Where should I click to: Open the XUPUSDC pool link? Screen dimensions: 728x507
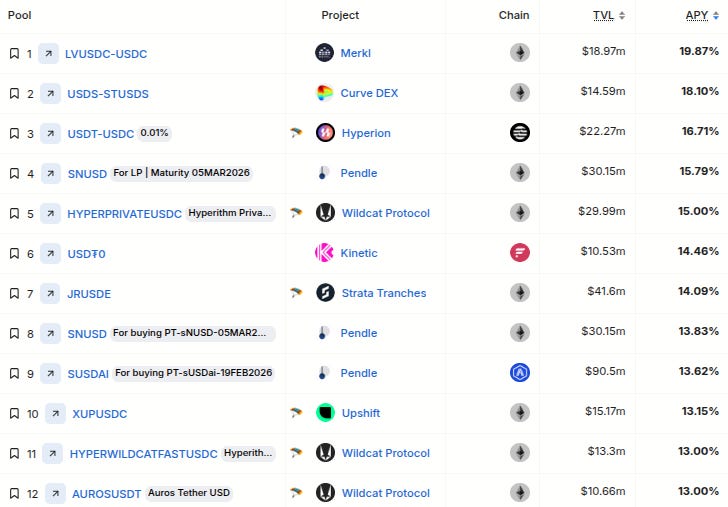coord(99,414)
